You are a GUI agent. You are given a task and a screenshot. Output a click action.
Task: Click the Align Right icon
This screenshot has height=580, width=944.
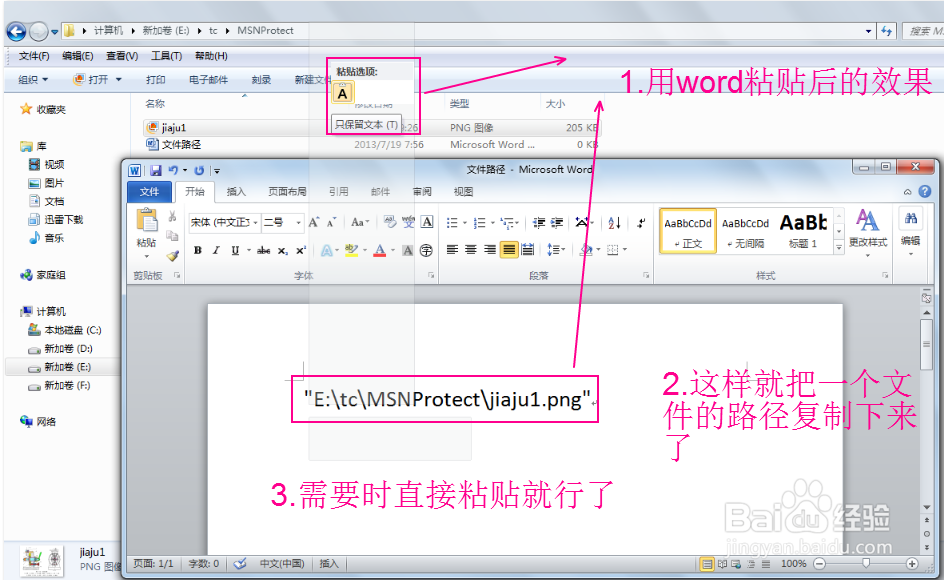(490, 249)
